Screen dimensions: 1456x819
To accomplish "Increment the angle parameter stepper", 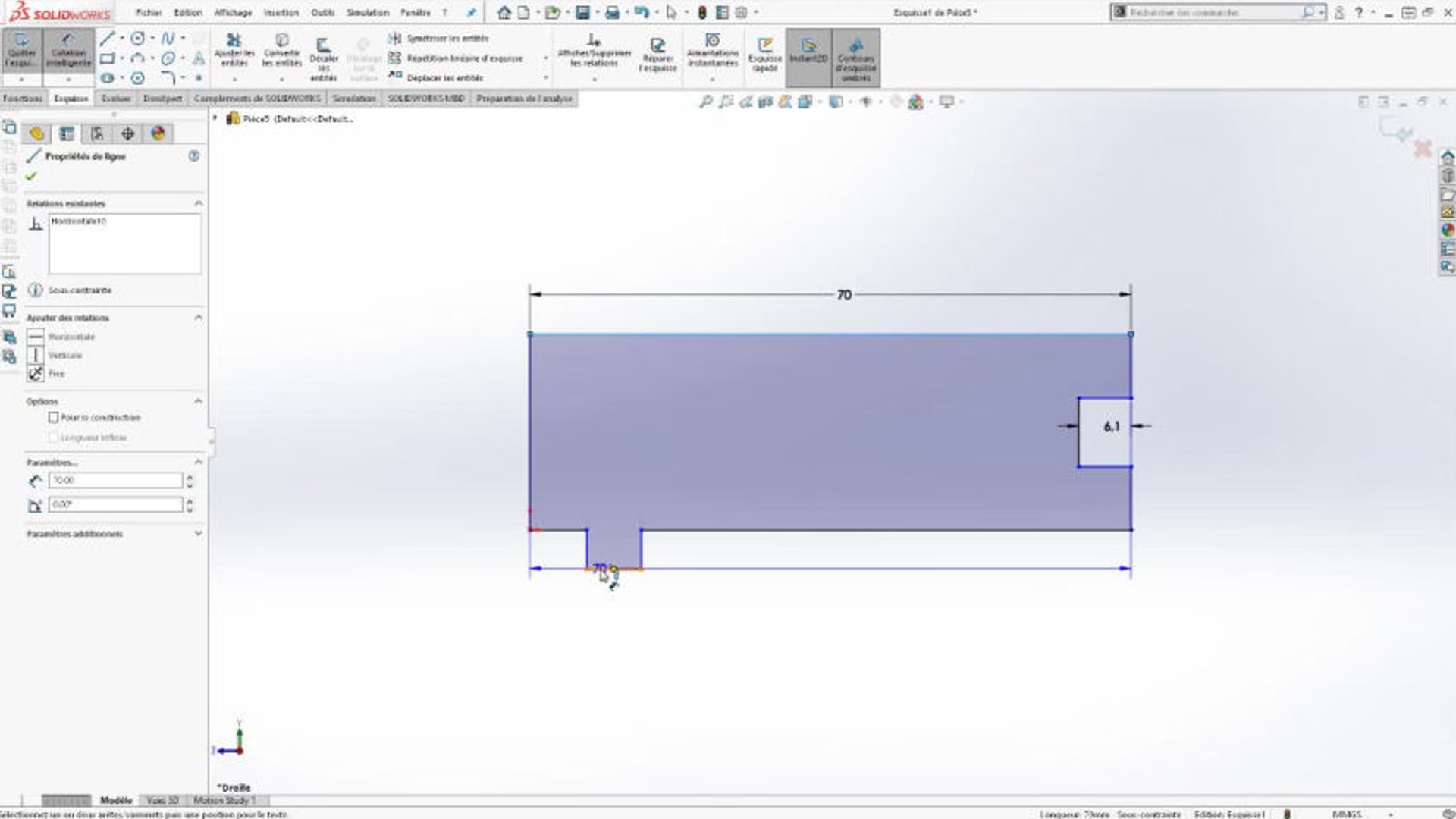I will (x=190, y=500).
